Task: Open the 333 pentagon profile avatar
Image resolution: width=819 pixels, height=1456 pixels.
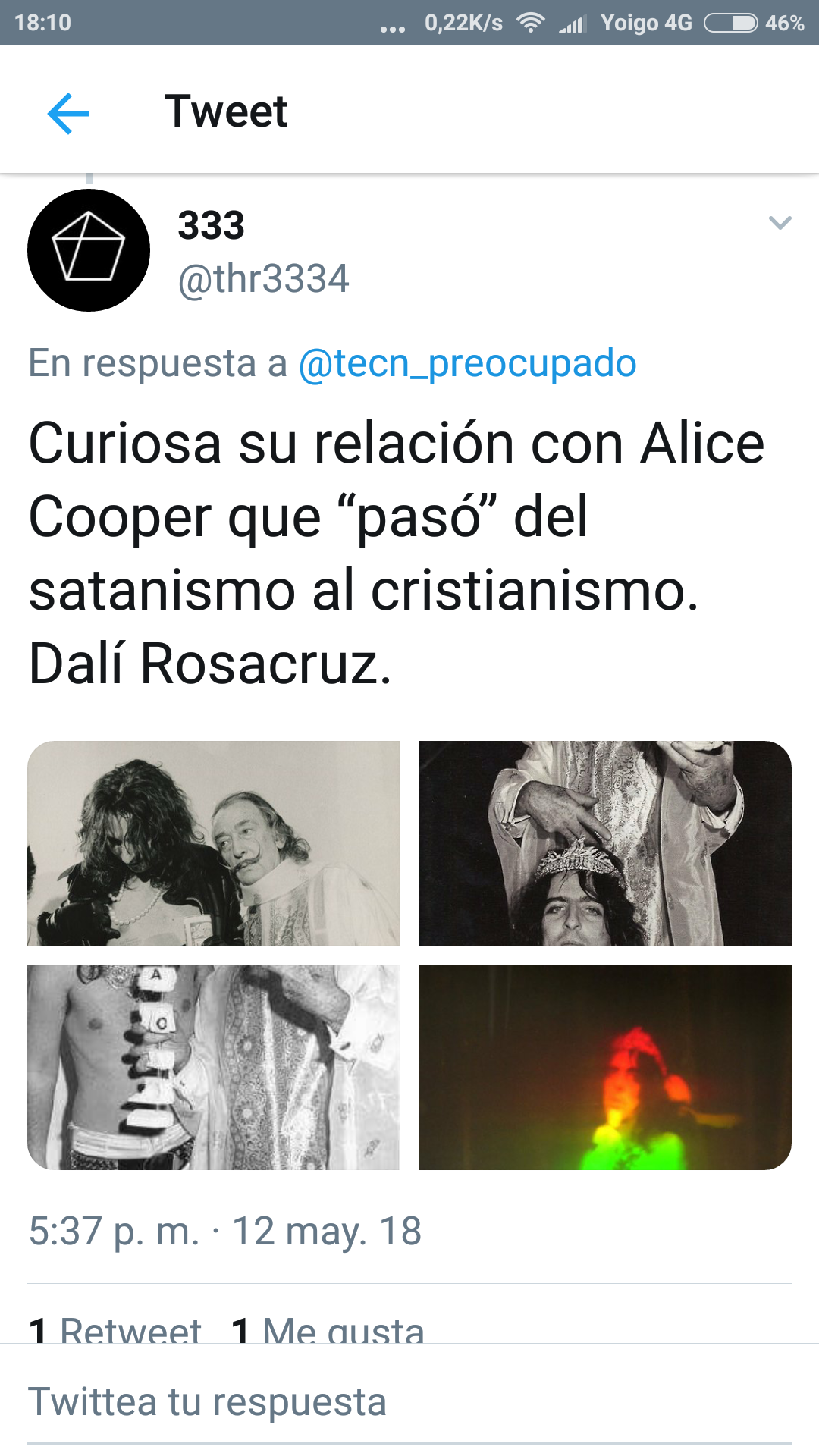Action: pyautogui.click(x=89, y=250)
